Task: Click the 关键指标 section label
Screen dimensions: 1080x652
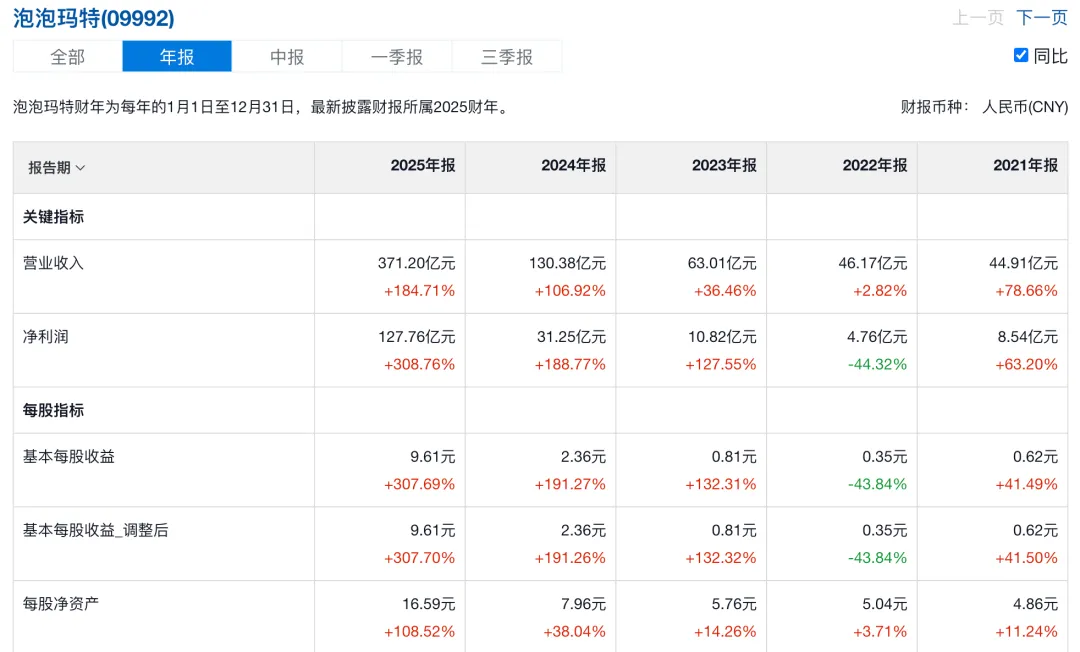Action: (x=53, y=217)
